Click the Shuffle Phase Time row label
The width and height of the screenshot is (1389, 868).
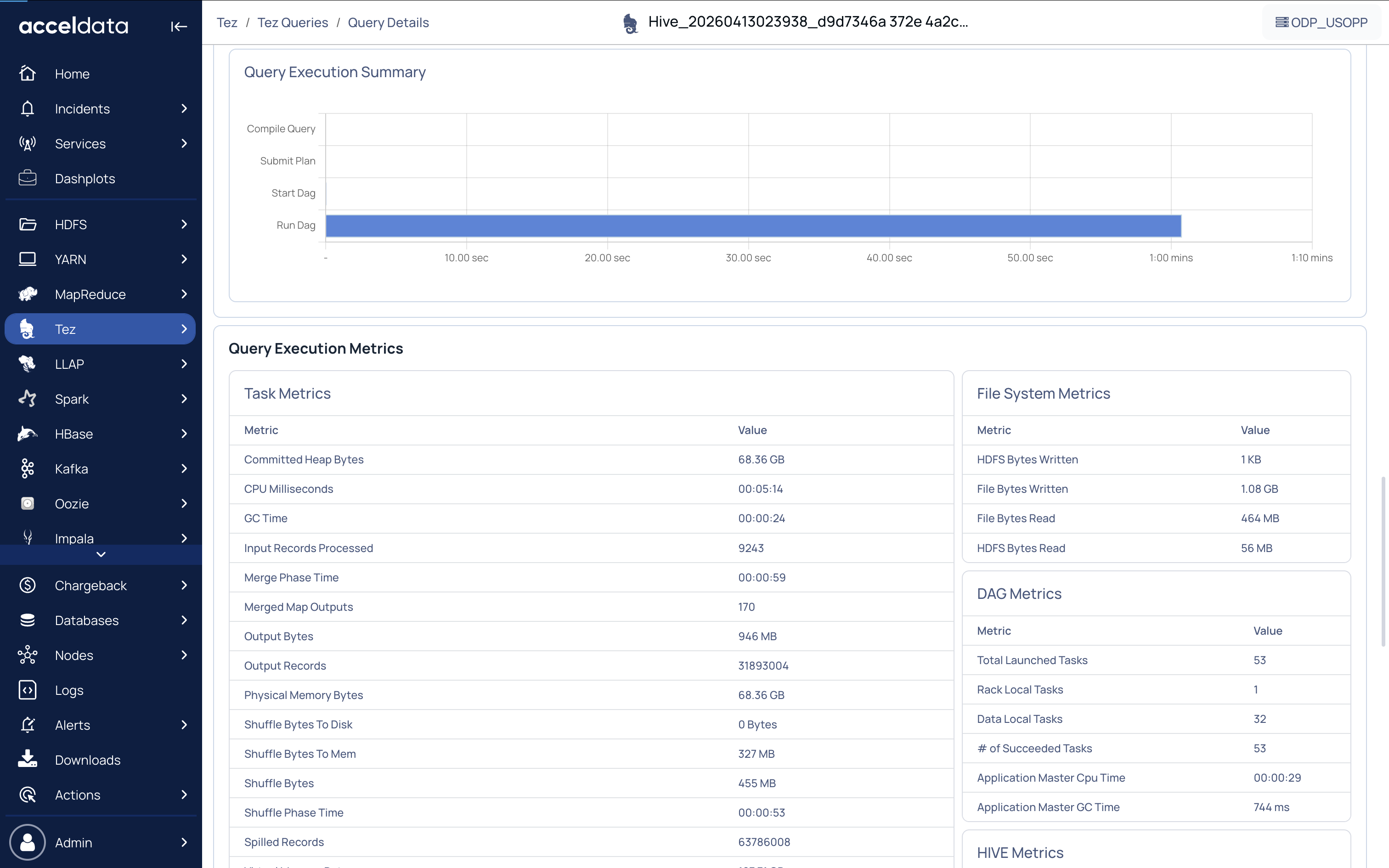[x=294, y=812]
